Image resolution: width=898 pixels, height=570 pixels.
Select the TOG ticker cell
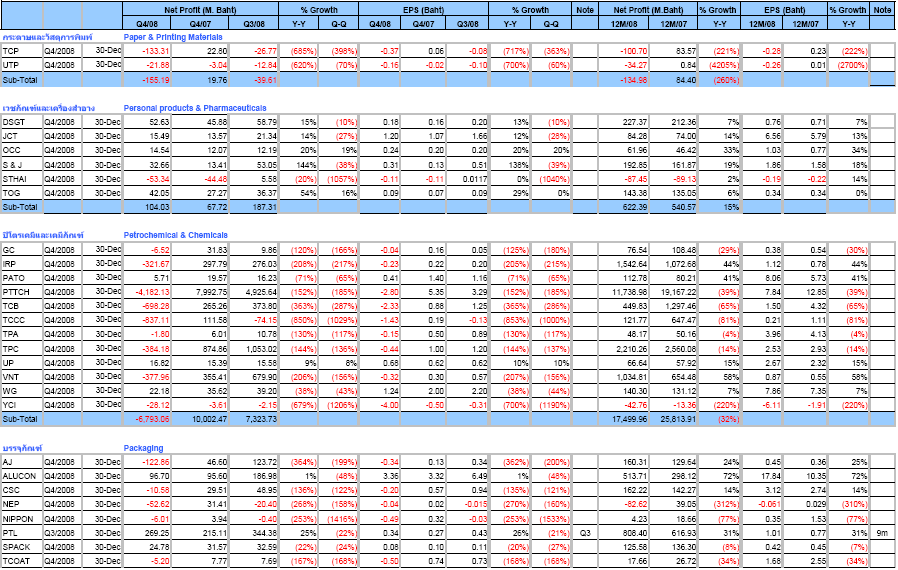click(x=22, y=193)
